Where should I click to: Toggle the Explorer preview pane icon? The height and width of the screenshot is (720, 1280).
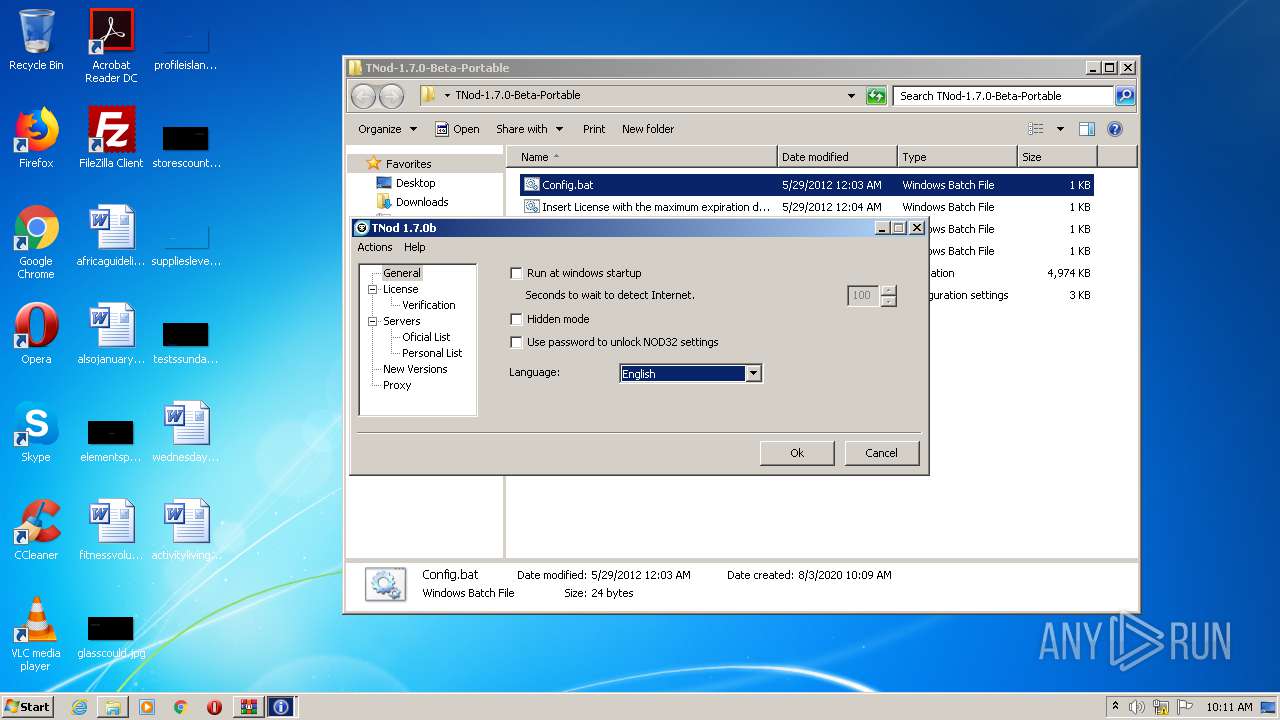click(x=1087, y=129)
